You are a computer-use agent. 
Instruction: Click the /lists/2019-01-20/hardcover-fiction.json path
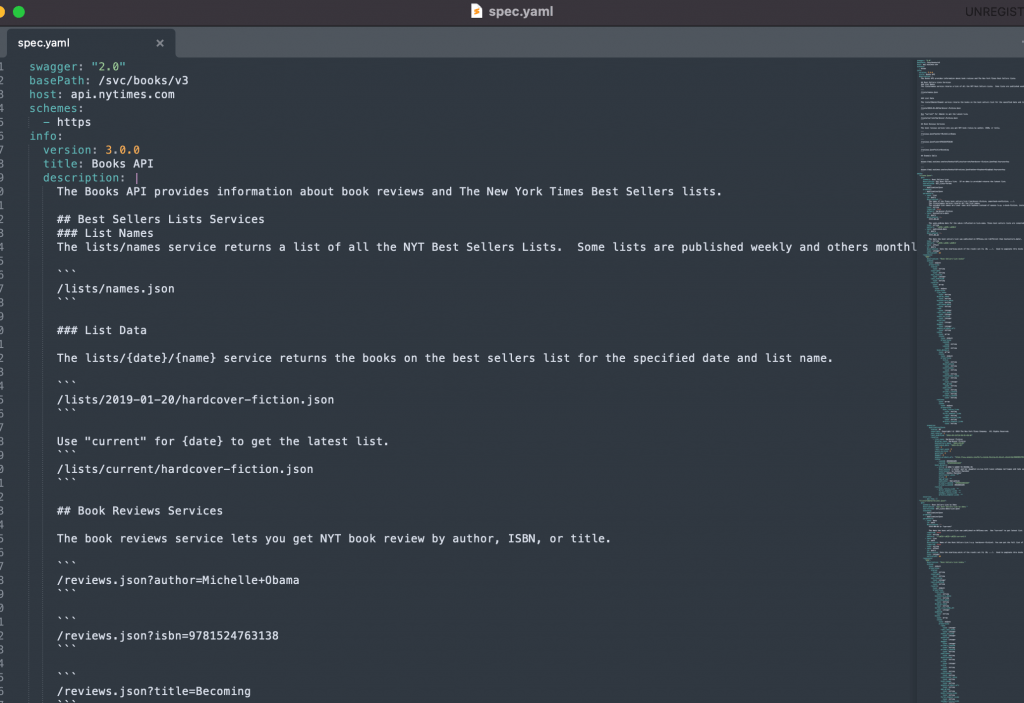[x=196, y=399]
